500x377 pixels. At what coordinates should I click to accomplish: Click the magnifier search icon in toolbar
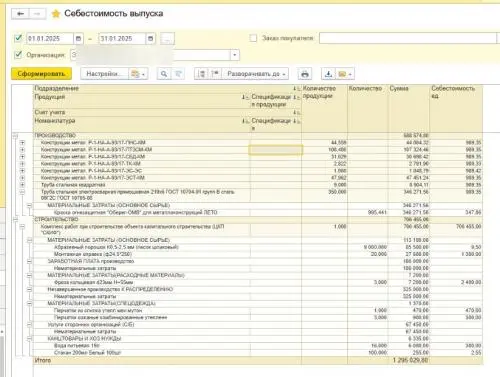click(164, 74)
